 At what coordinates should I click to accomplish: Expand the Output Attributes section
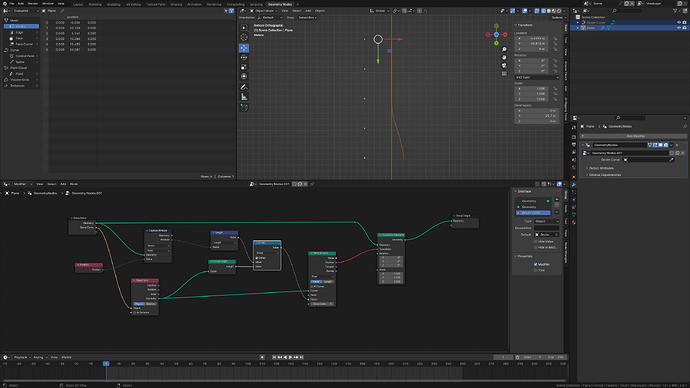(601, 168)
